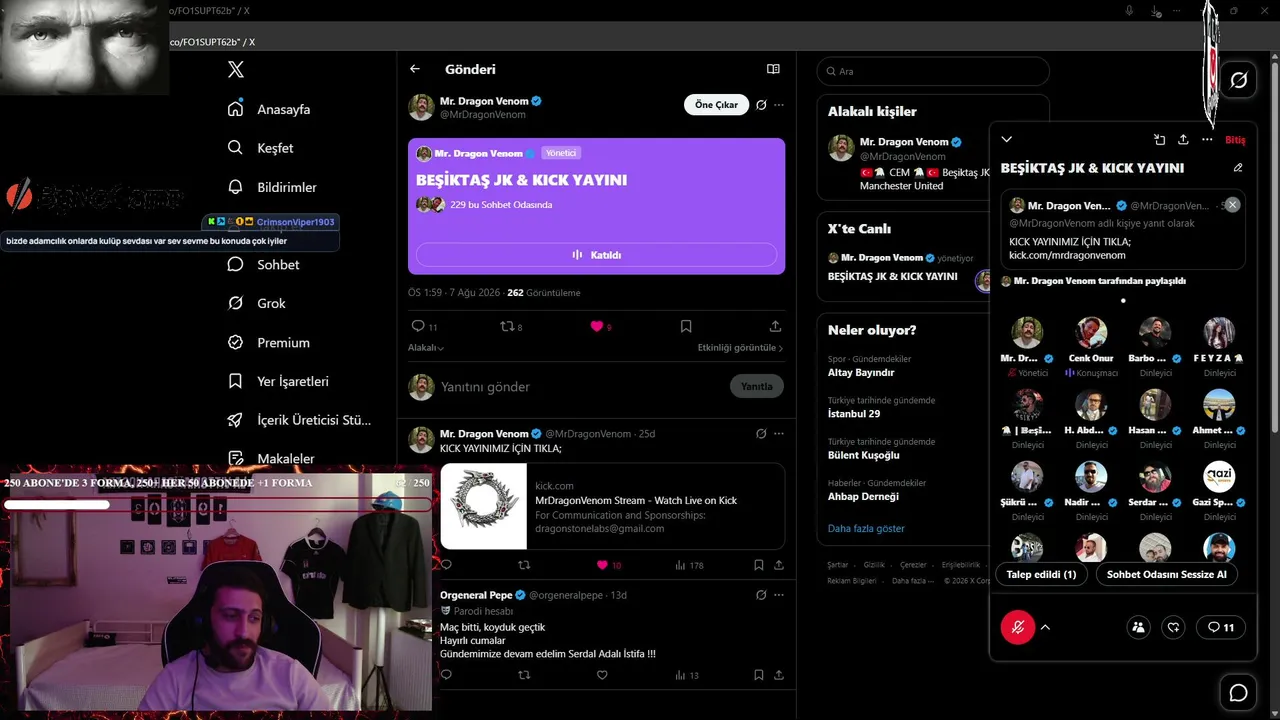
Task: Open the messages chat bubble at bottom right
Action: [x=1238, y=693]
